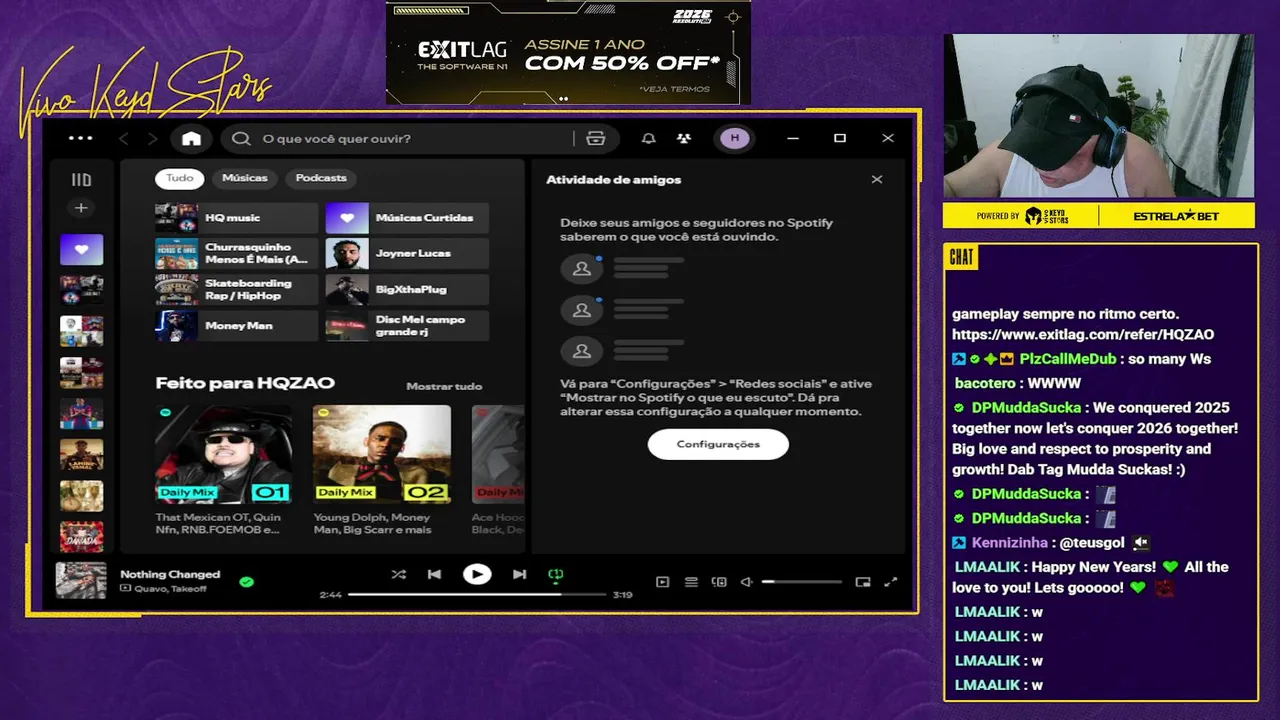
Task: Open the 'Joyner Lucas' tile
Action: (x=407, y=254)
